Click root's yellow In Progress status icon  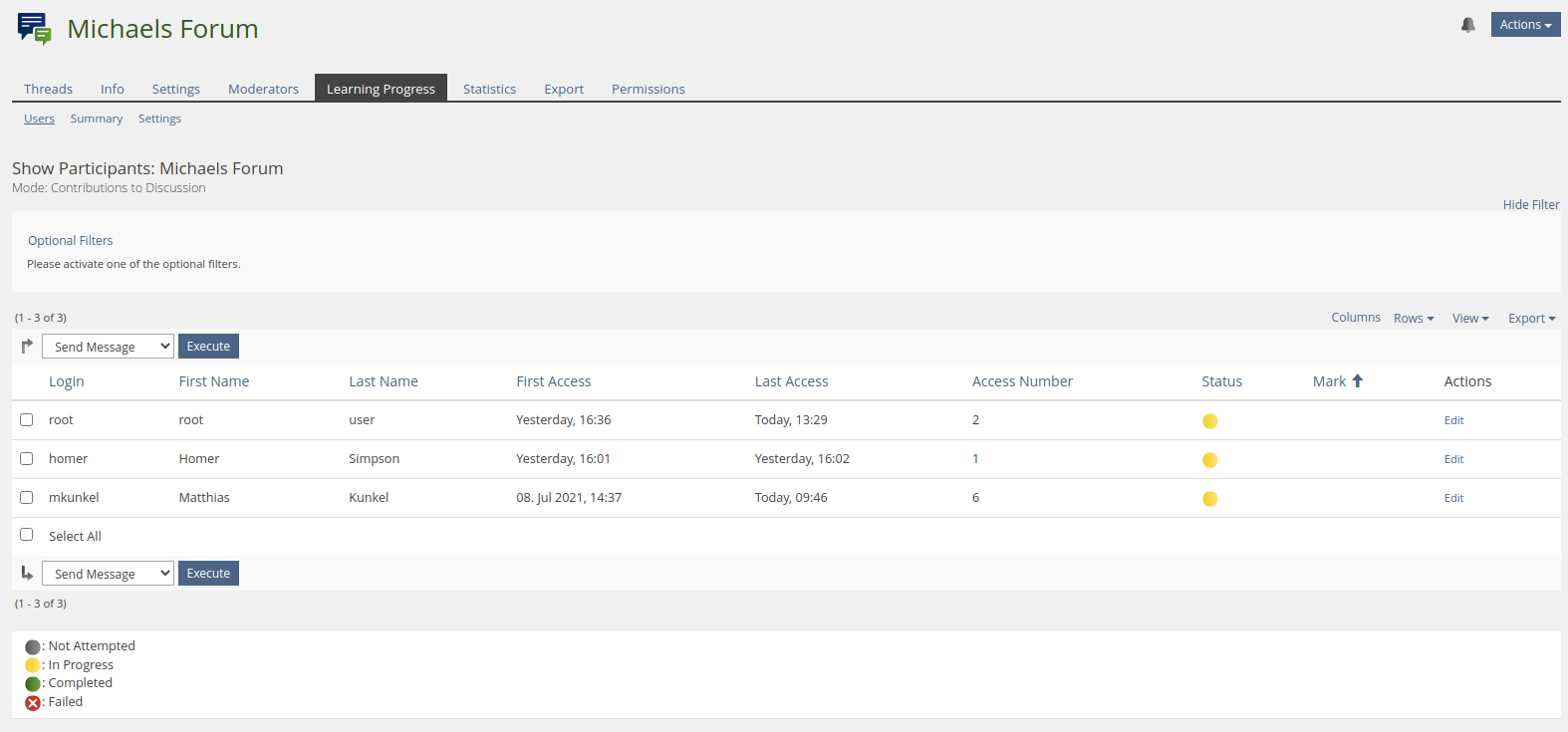pos(1209,421)
